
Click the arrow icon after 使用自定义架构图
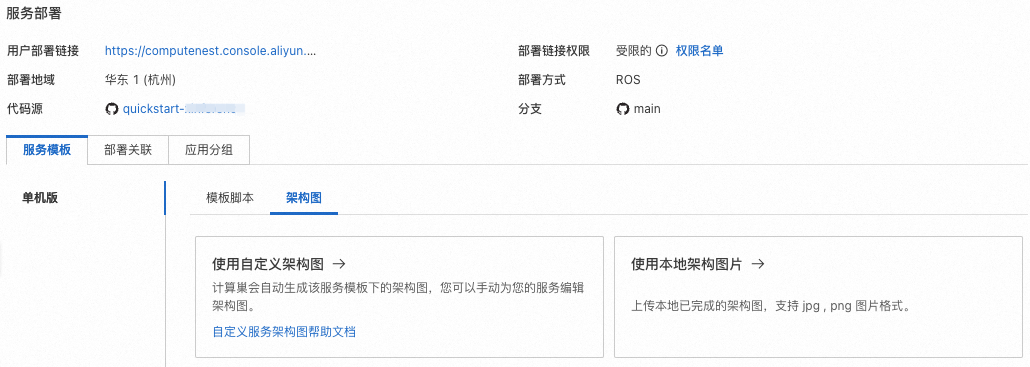pyautogui.click(x=339, y=264)
